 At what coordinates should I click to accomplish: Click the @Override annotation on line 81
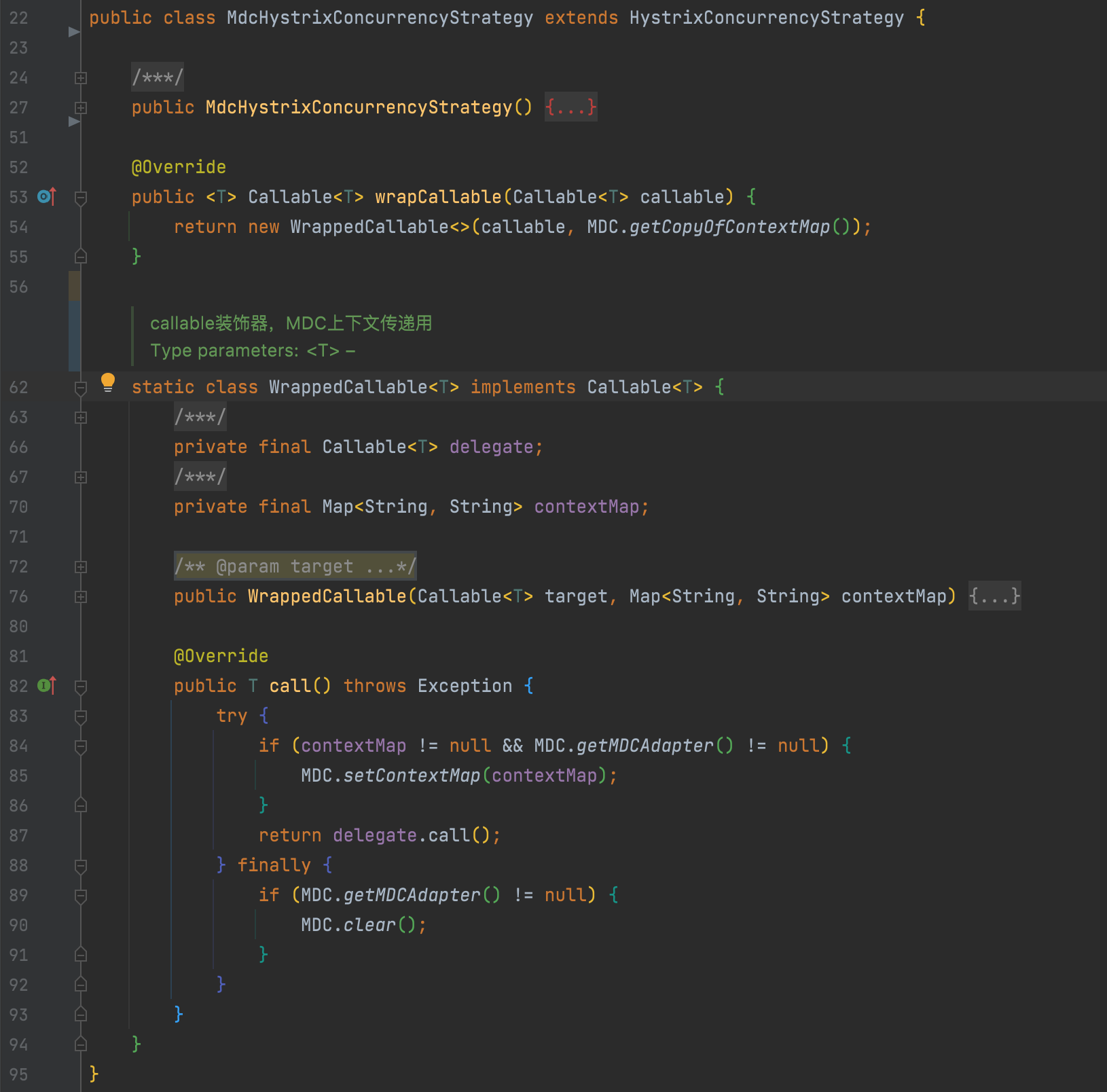click(x=221, y=656)
